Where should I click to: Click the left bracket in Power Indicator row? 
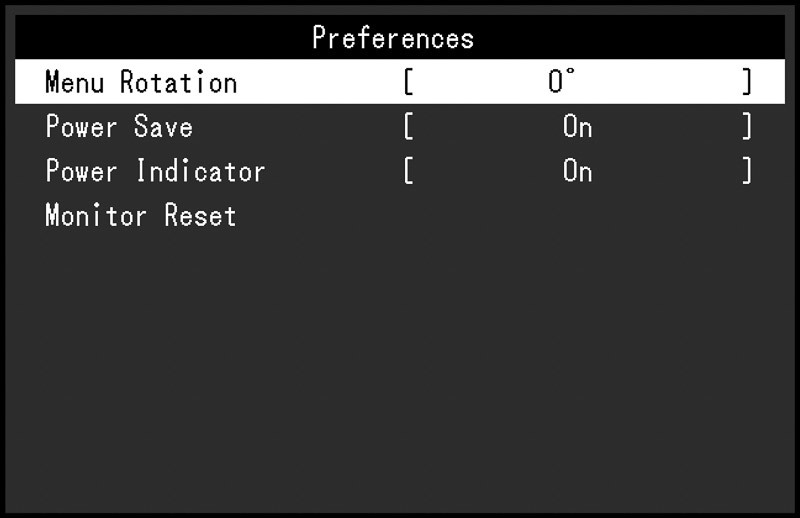coord(409,170)
